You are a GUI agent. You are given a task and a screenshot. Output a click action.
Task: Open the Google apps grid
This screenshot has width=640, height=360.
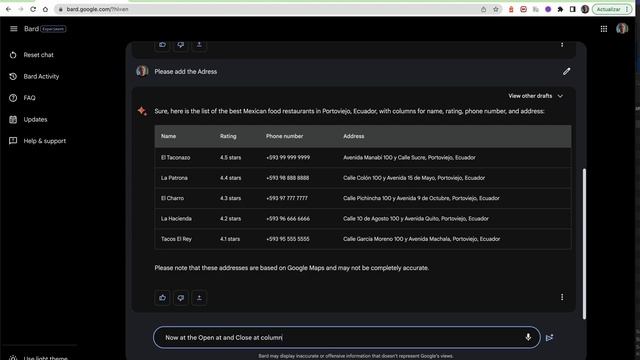point(604,29)
